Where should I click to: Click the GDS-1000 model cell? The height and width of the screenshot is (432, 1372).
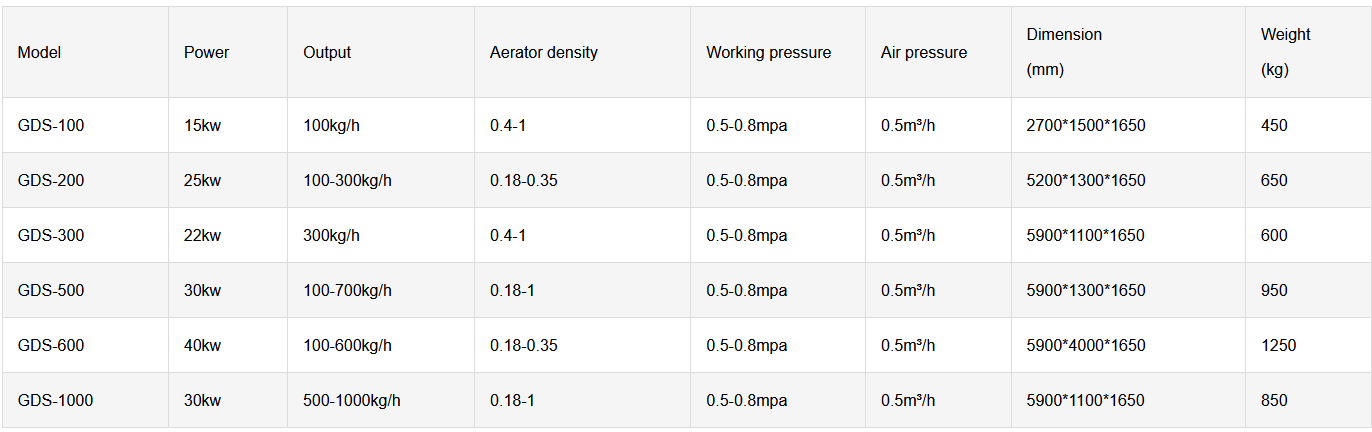(x=55, y=401)
